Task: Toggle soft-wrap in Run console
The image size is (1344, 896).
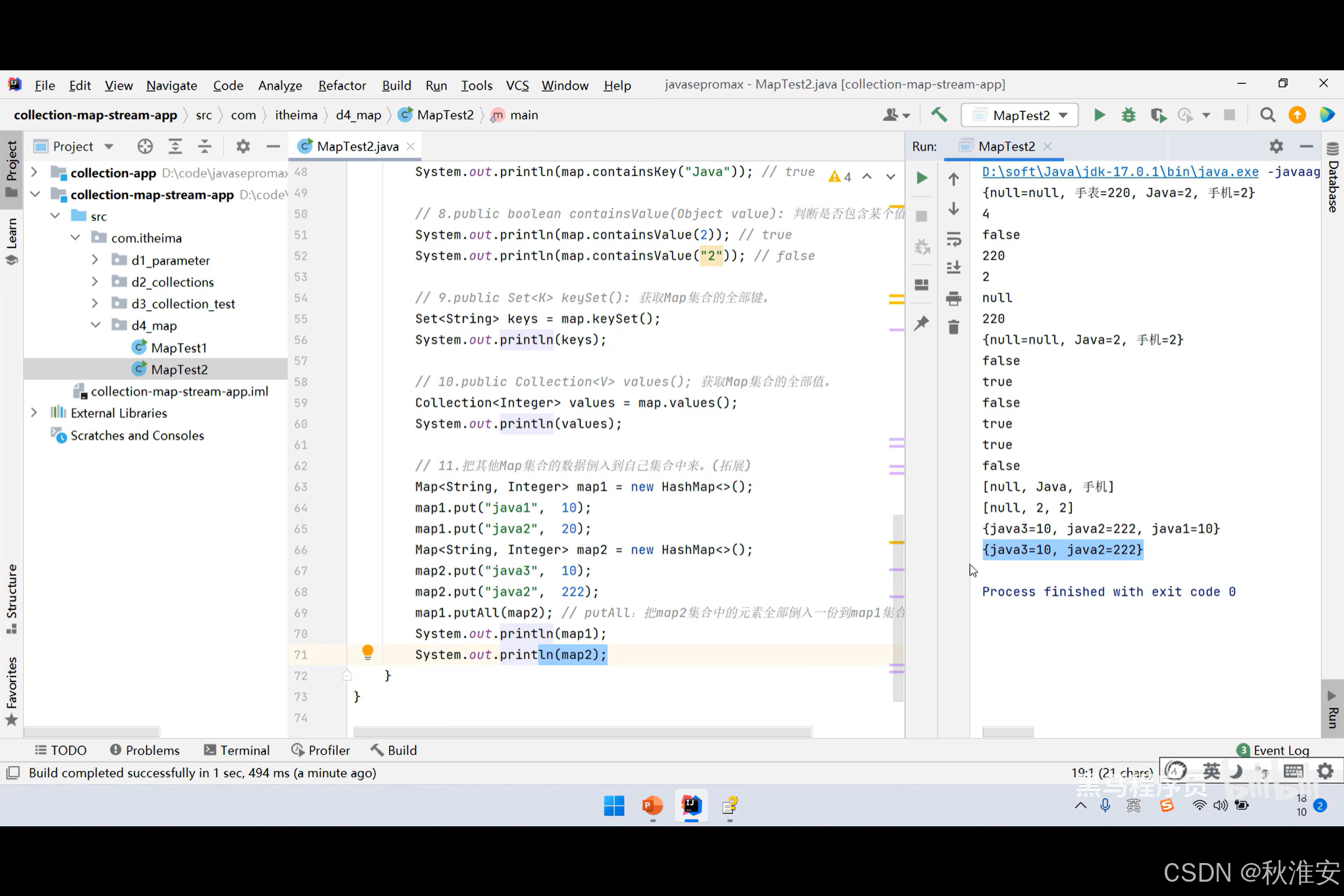Action: coord(953,239)
